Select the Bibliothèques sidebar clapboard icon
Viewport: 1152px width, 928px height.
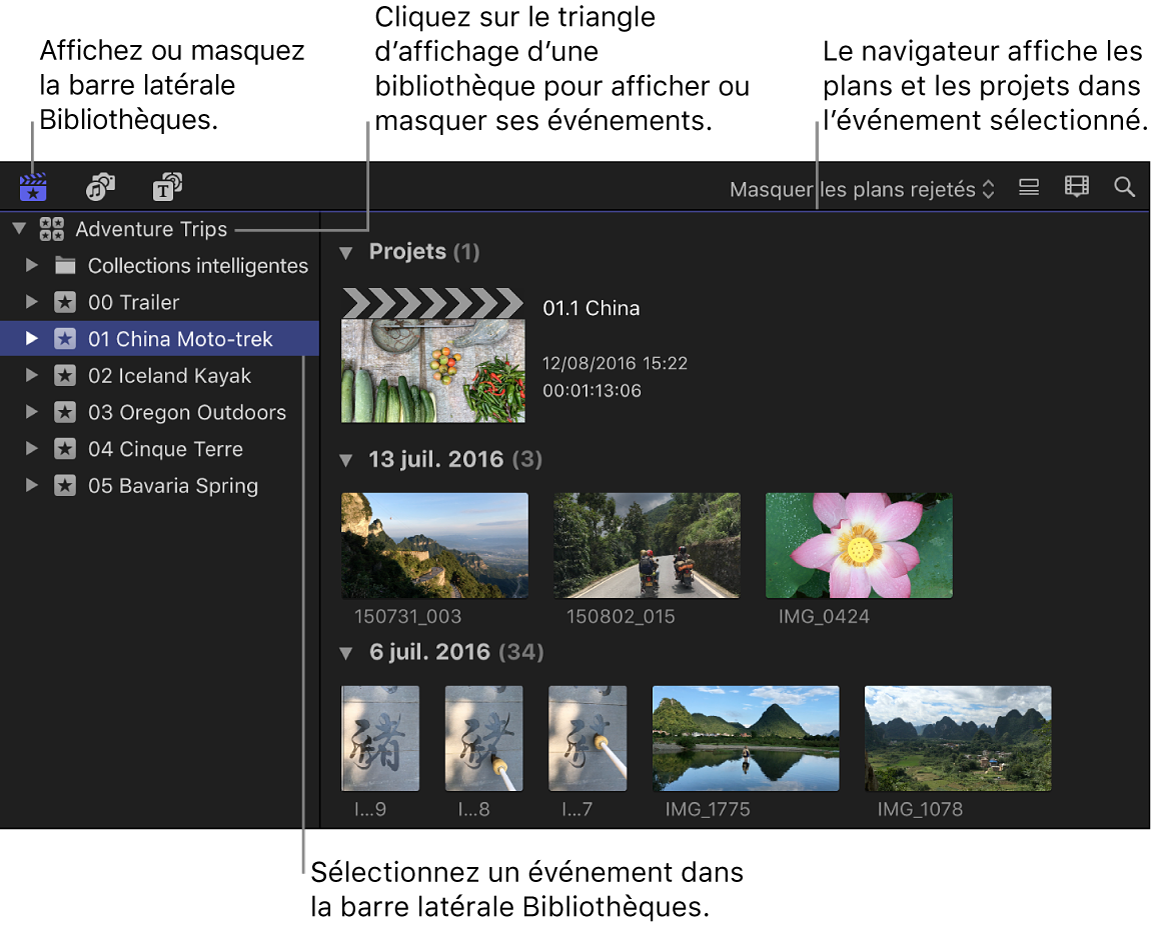point(33,186)
